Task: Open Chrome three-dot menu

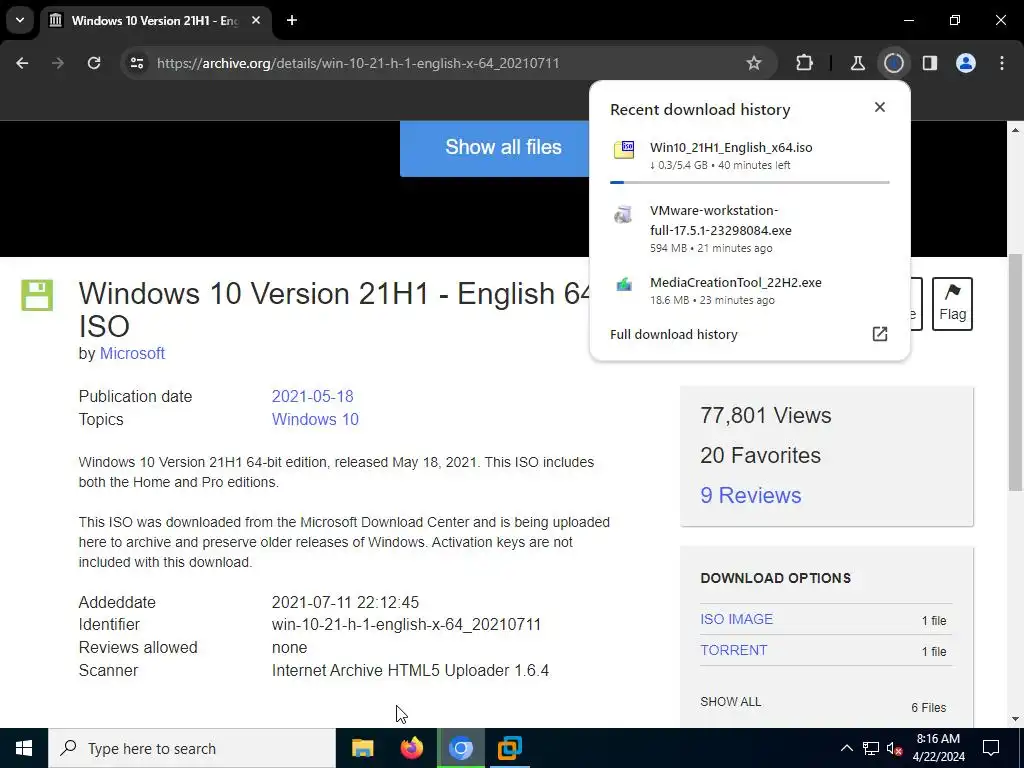Action: click(1002, 63)
